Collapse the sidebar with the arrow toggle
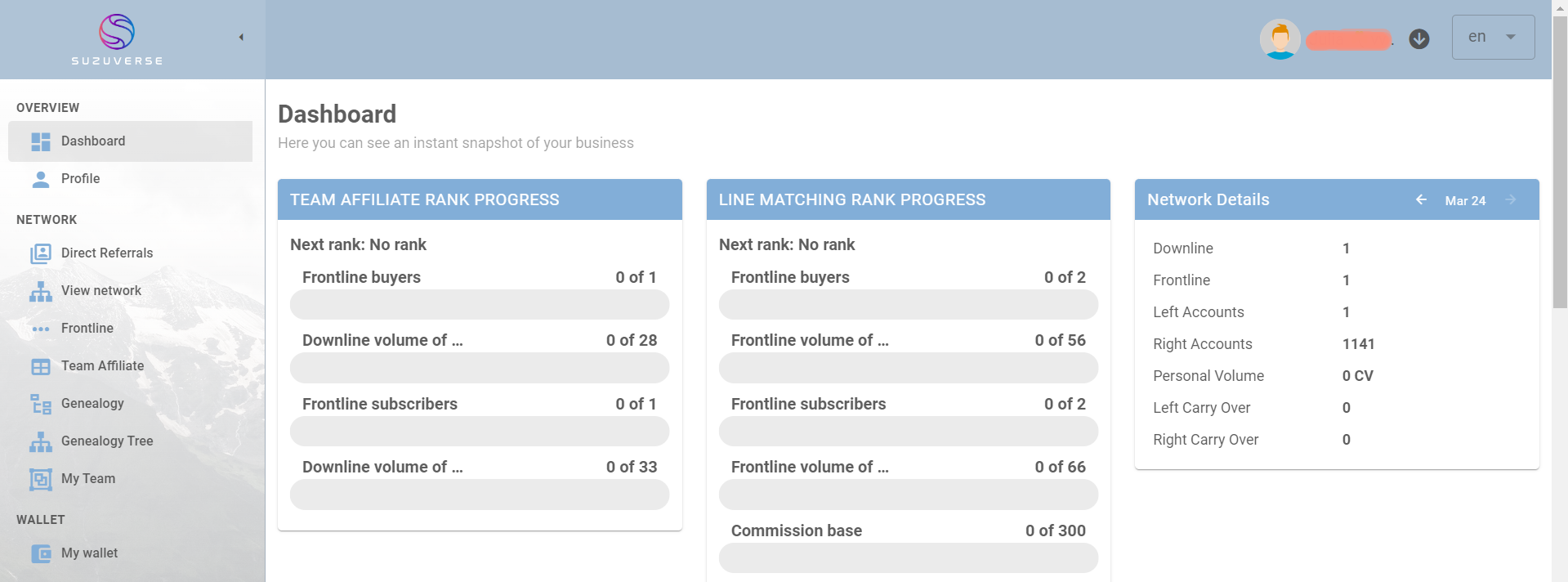The width and height of the screenshot is (1568, 582). tap(241, 37)
